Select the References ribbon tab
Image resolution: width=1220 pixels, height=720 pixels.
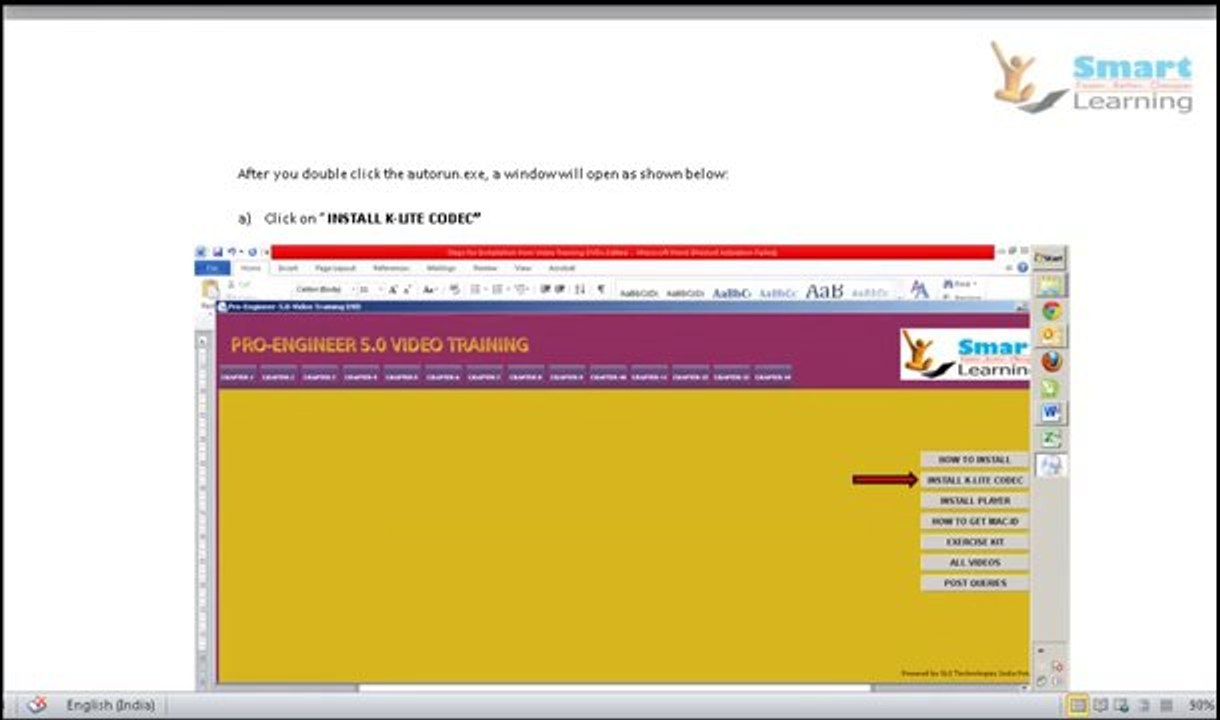pos(391,268)
